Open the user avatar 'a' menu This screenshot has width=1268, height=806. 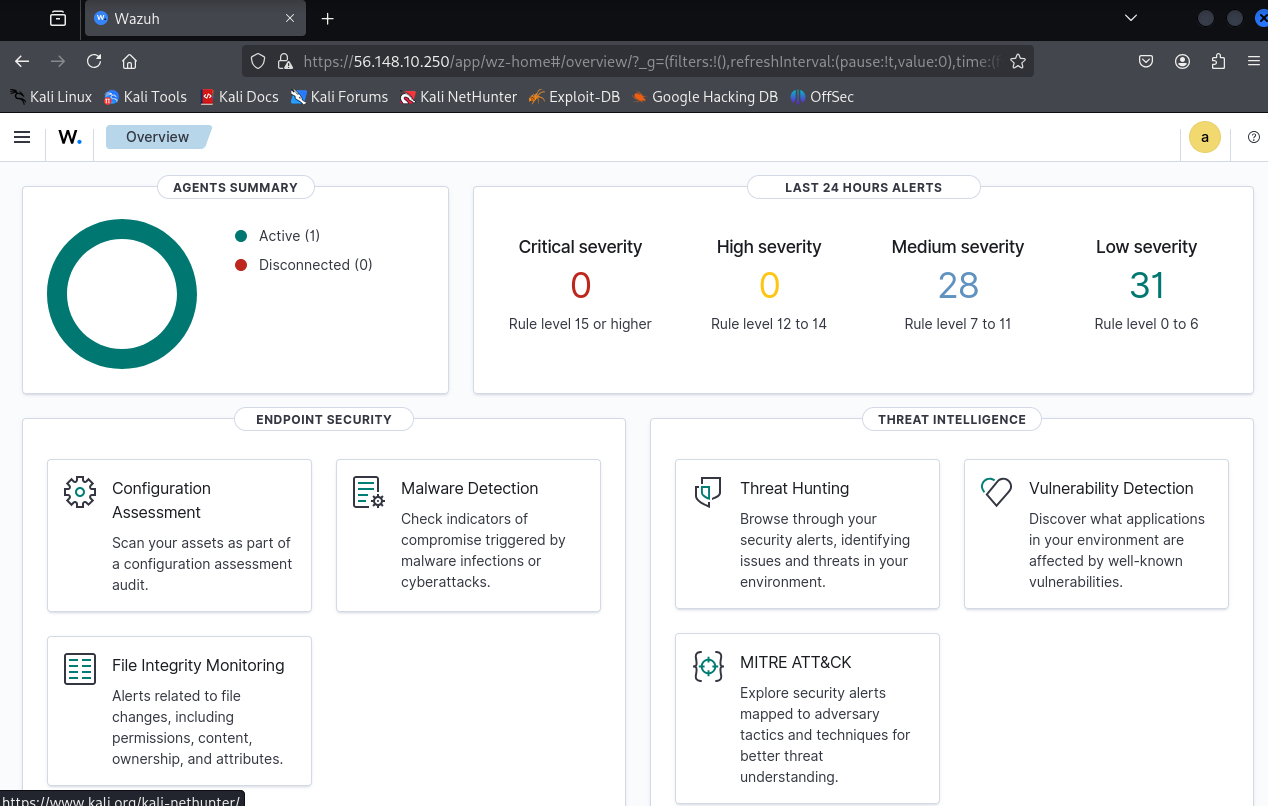coord(1205,137)
